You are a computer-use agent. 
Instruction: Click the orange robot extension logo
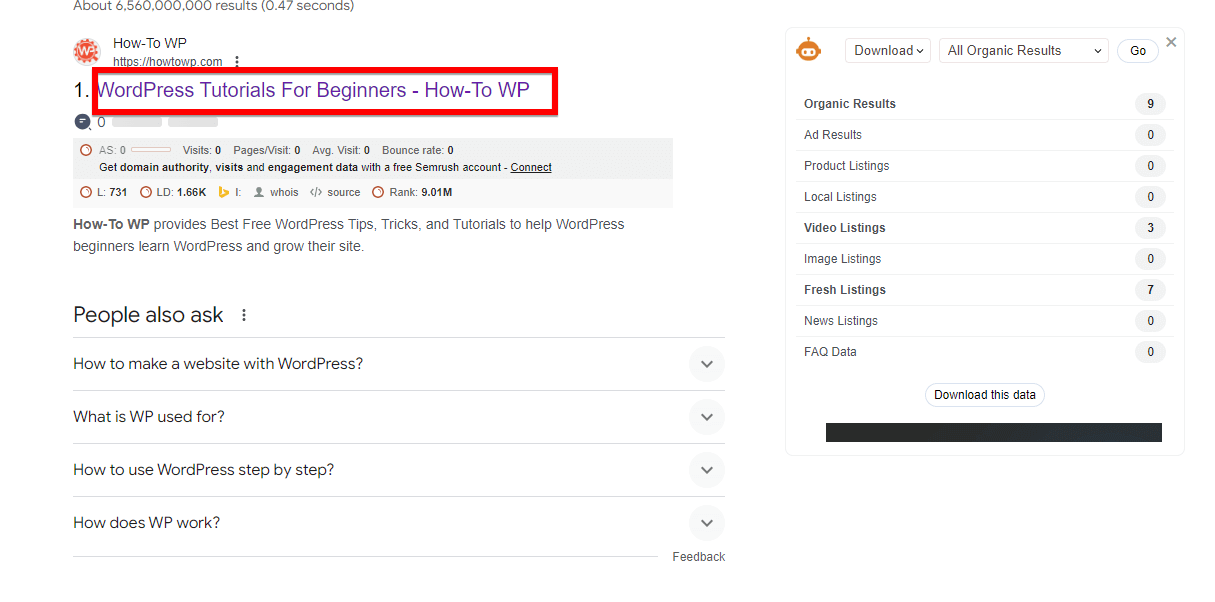808,50
